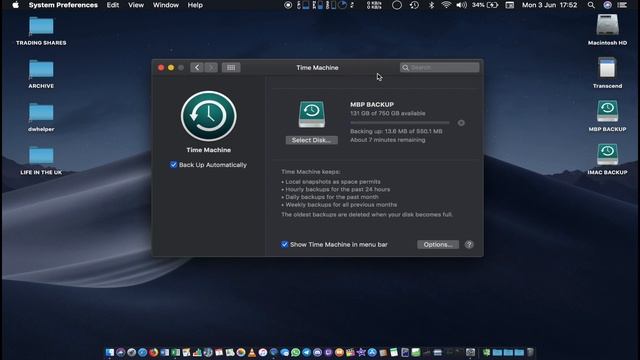Open Time Machine help with the question mark
This screenshot has height=360, width=640.
(x=469, y=244)
